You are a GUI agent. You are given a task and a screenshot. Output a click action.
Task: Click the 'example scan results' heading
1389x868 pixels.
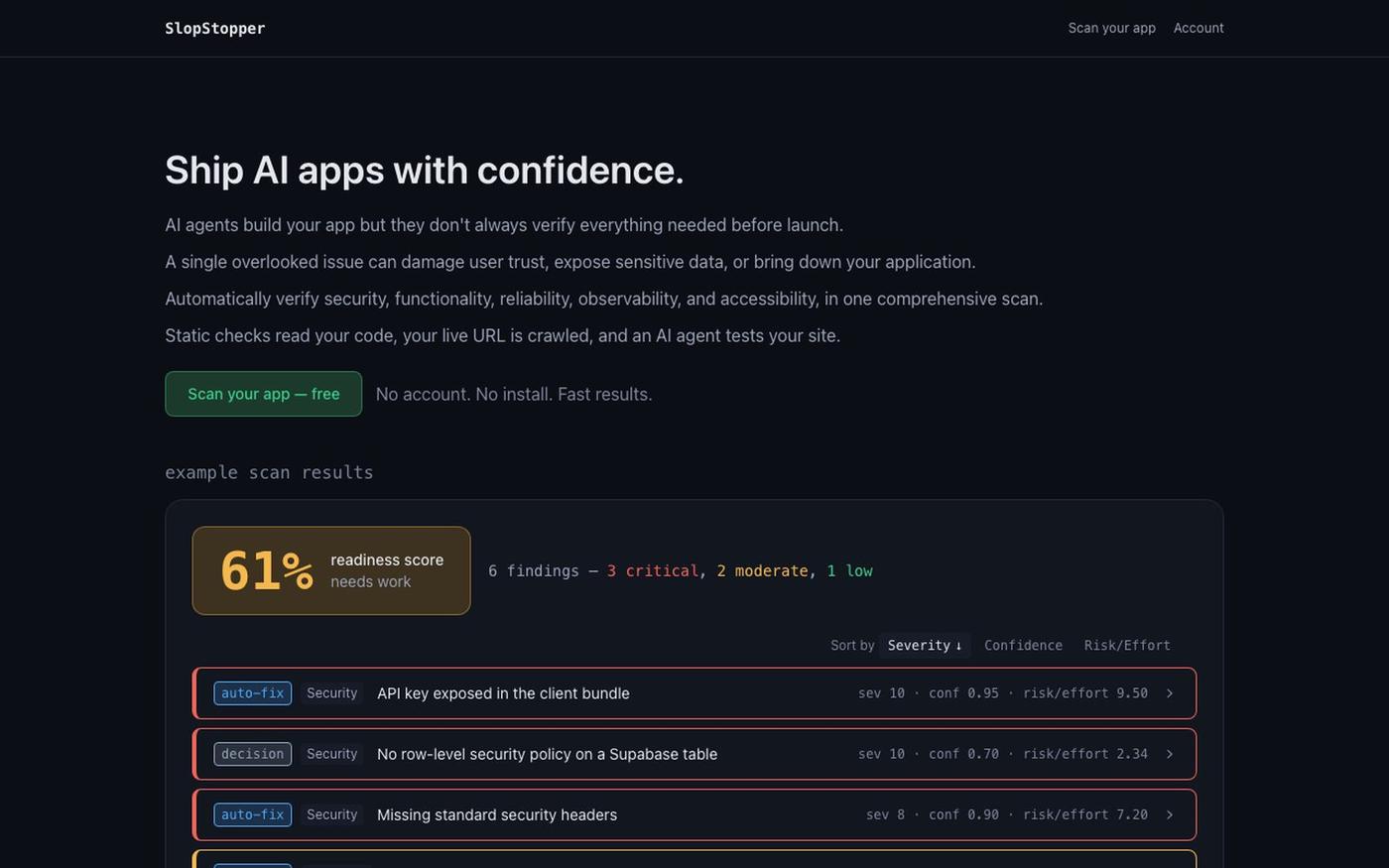(269, 472)
